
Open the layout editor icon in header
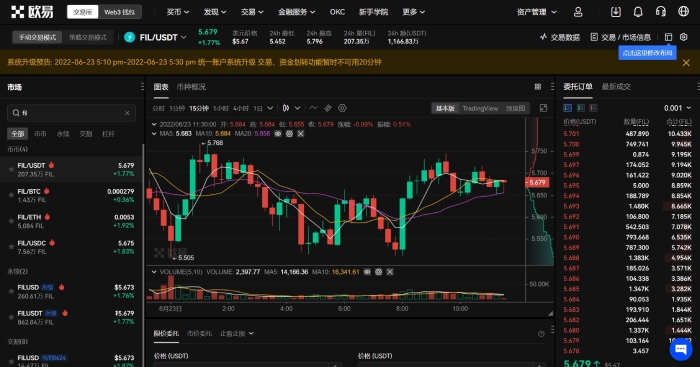(x=668, y=37)
